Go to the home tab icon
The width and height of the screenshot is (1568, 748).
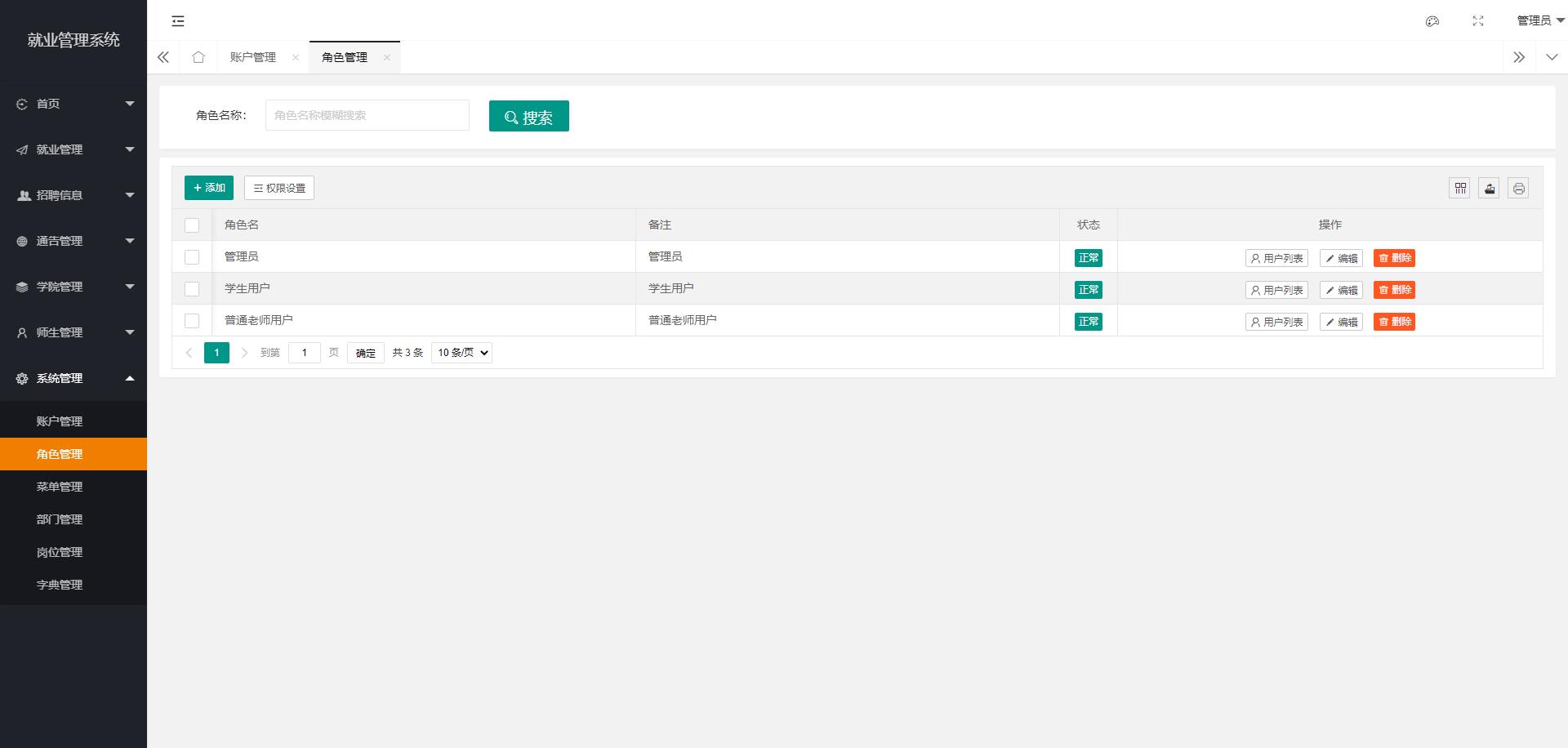coord(198,57)
